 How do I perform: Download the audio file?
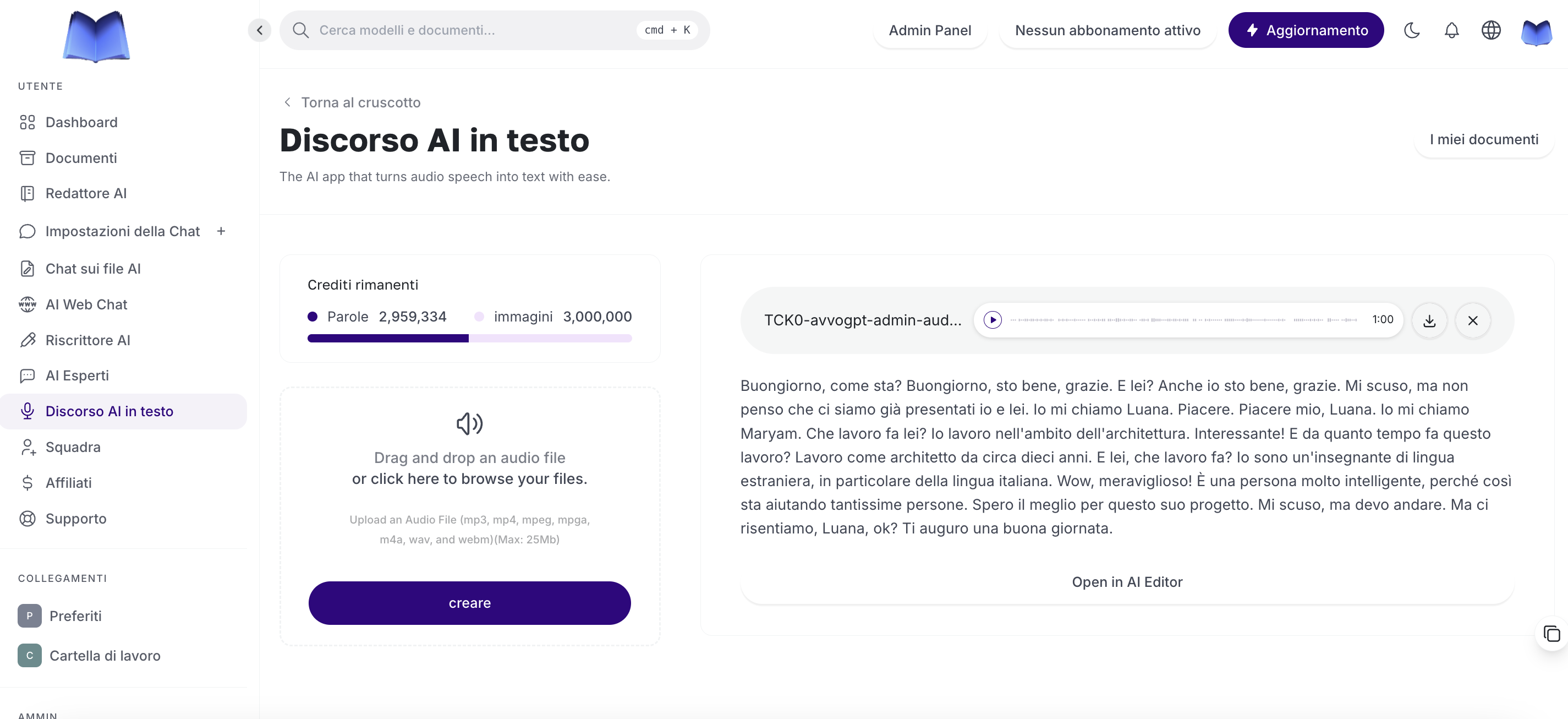click(x=1429, y=320)
